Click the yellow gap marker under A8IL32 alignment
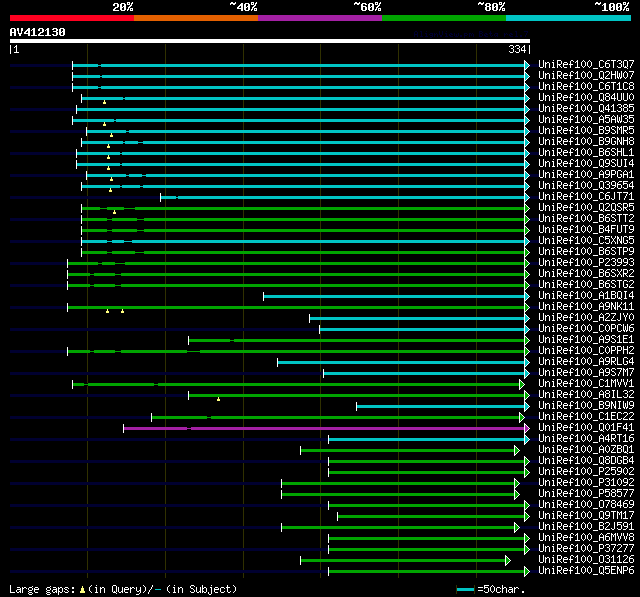640x597 pixels. point(218,399)
